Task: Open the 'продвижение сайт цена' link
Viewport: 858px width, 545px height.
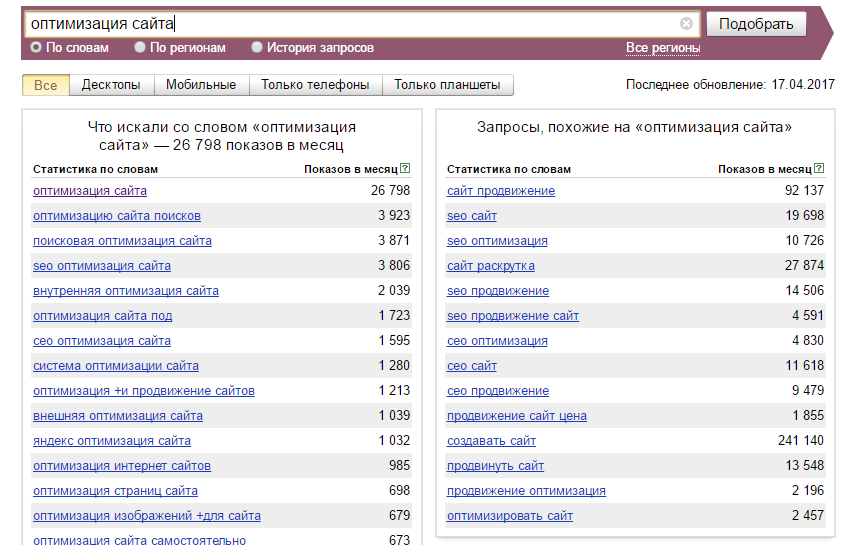Action: click(517, 416)
